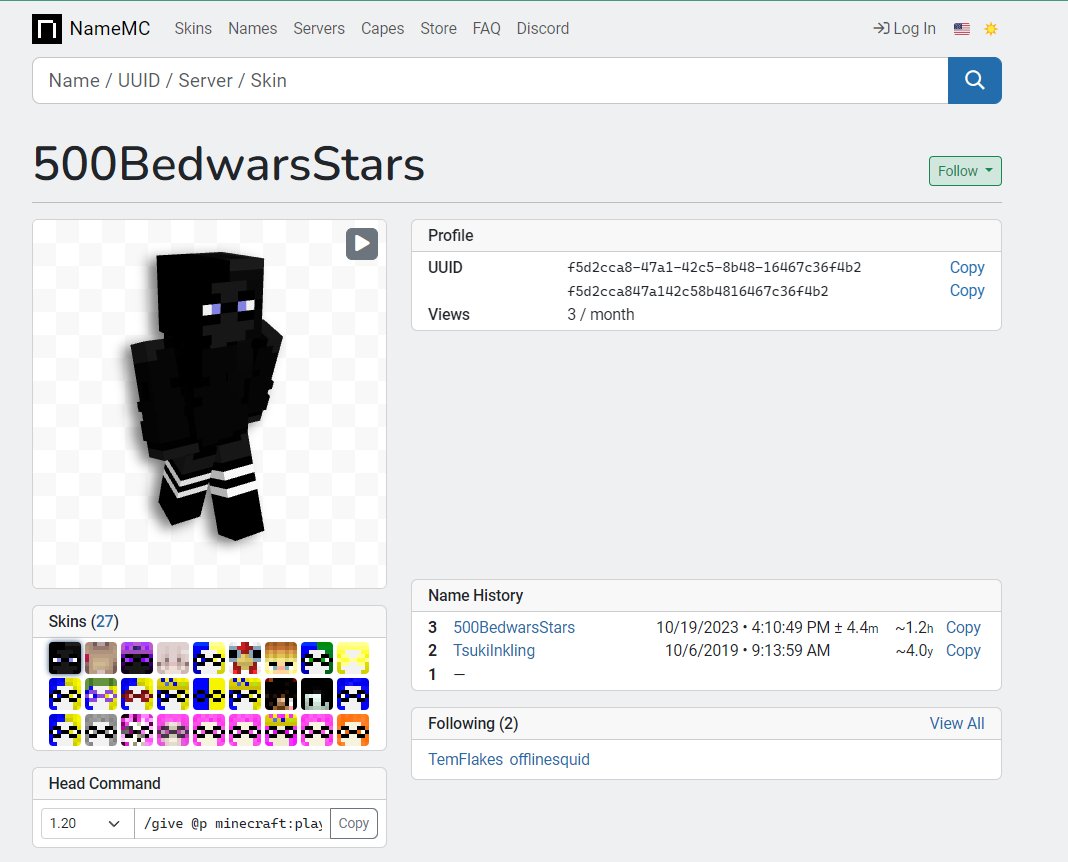Click the NameMC logo icon
1068x862 pixels.
click(x=47, y=29)
